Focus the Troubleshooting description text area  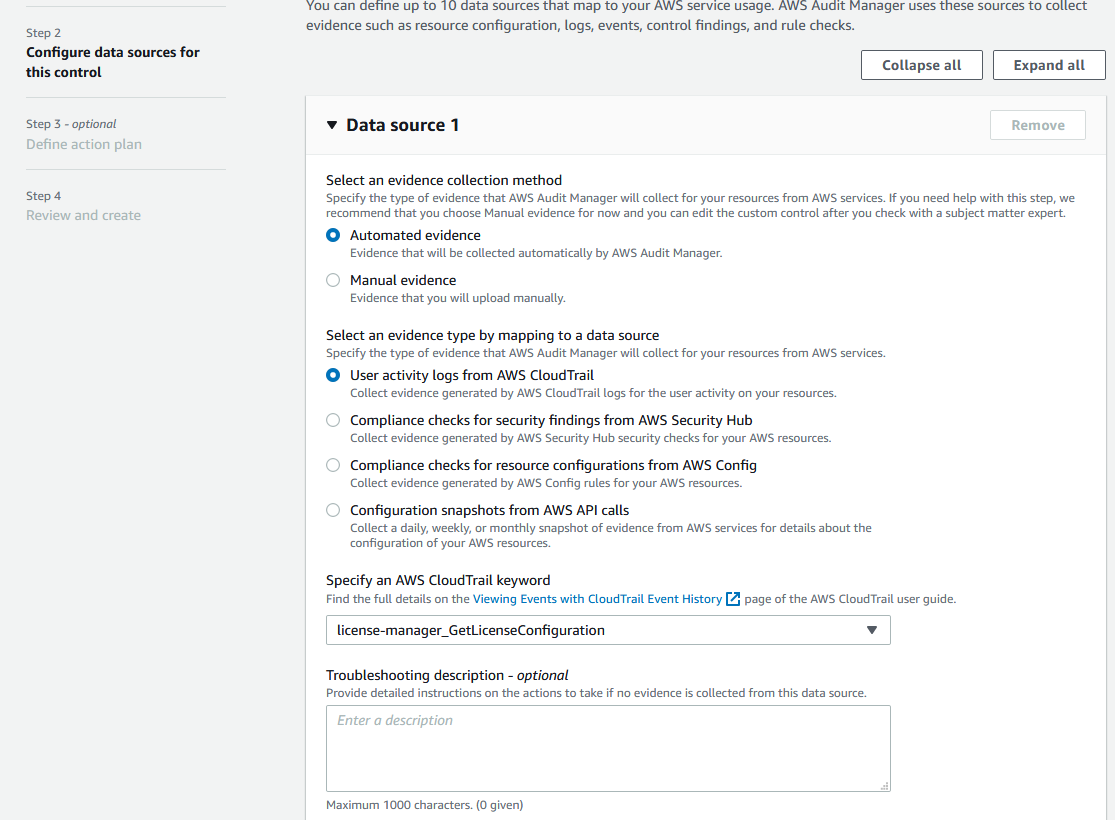click(x=608, y=748)
